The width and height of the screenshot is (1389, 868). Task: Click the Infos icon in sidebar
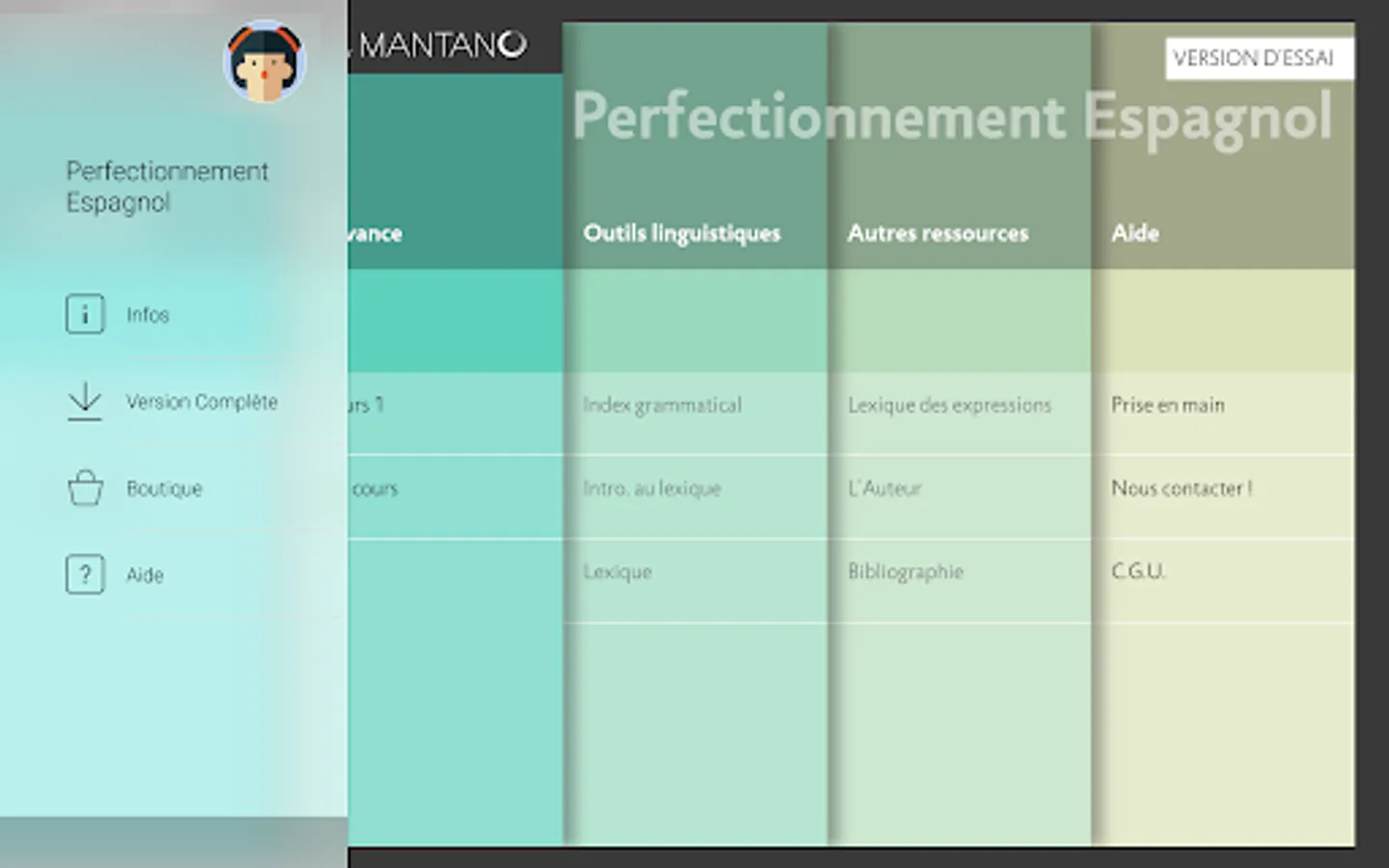[85, 314]
